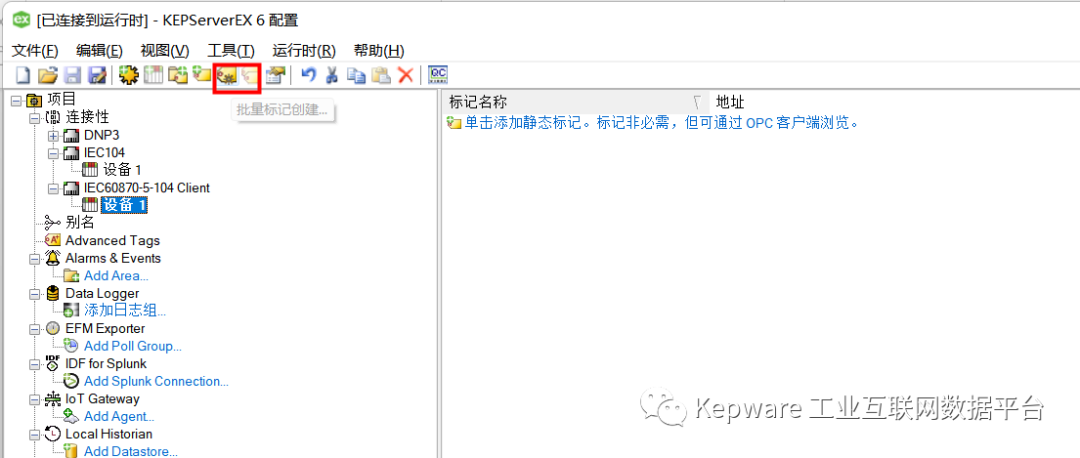Click the Add Splunk Connection... link

tap(156, 382)
